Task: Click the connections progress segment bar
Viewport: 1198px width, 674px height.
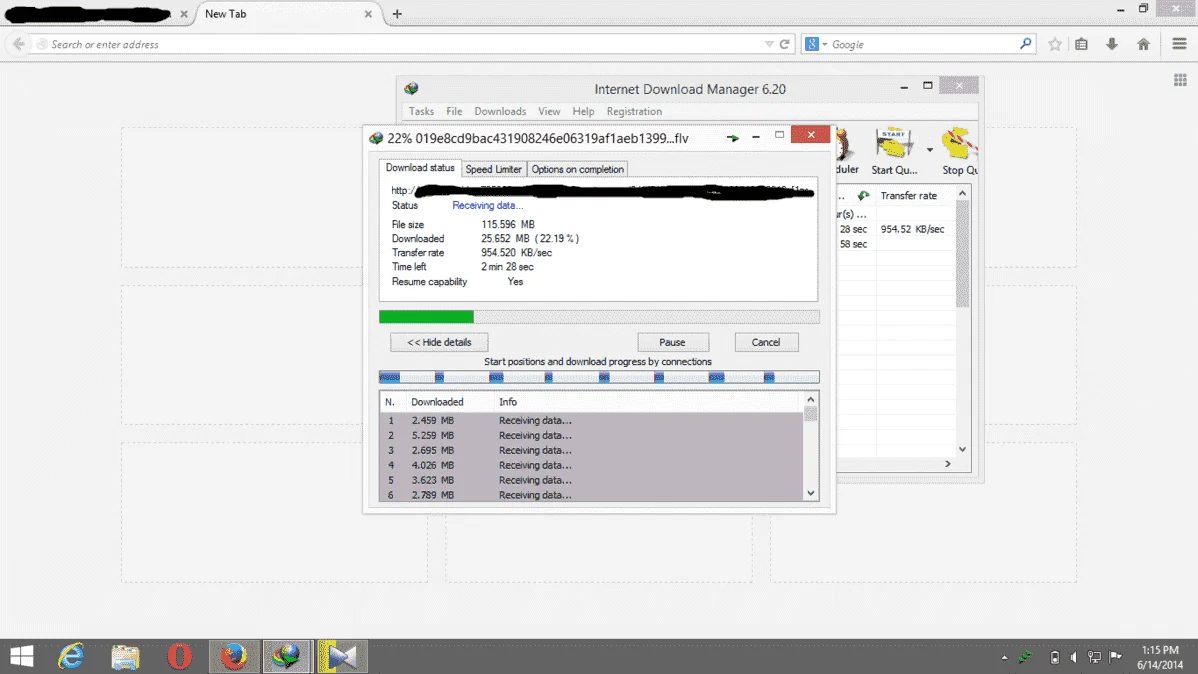Action: 599,377
